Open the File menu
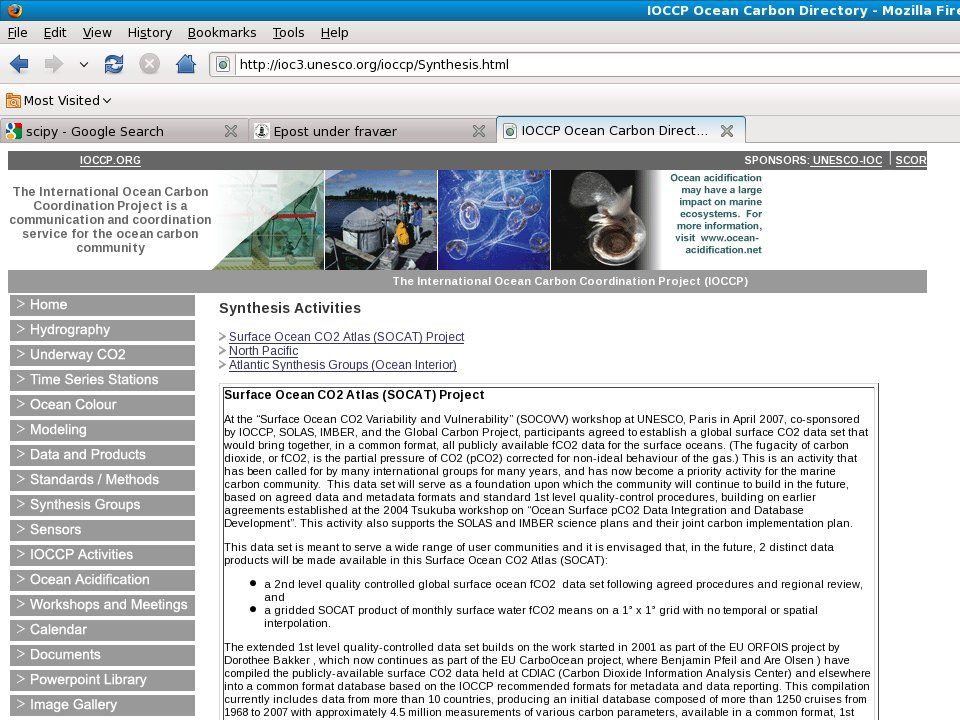Viewport: 960px width, 720px height. [17, 32]
